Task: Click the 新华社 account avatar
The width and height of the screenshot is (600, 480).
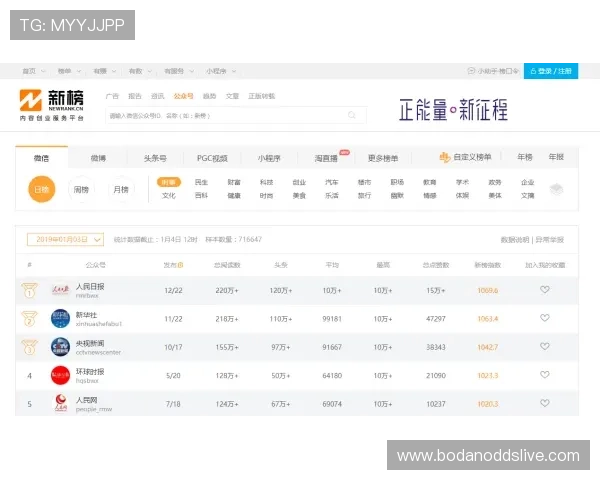Action: click(x=60, y=318)
